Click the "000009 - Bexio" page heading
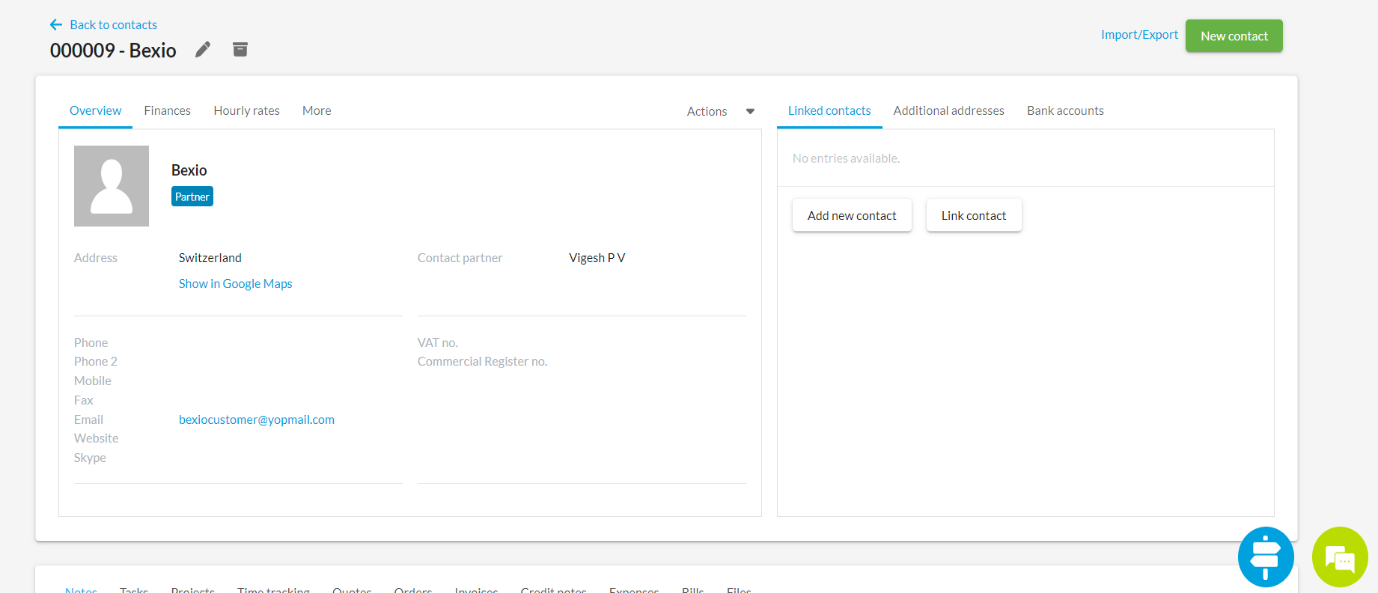Viewport: 1378px width, 593px height. (113, 50)
